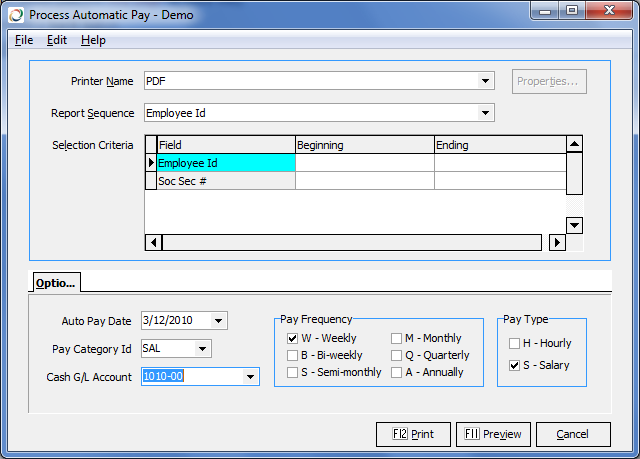
Task: Check the H - Hourly pay type
Action: coord(514,343)
